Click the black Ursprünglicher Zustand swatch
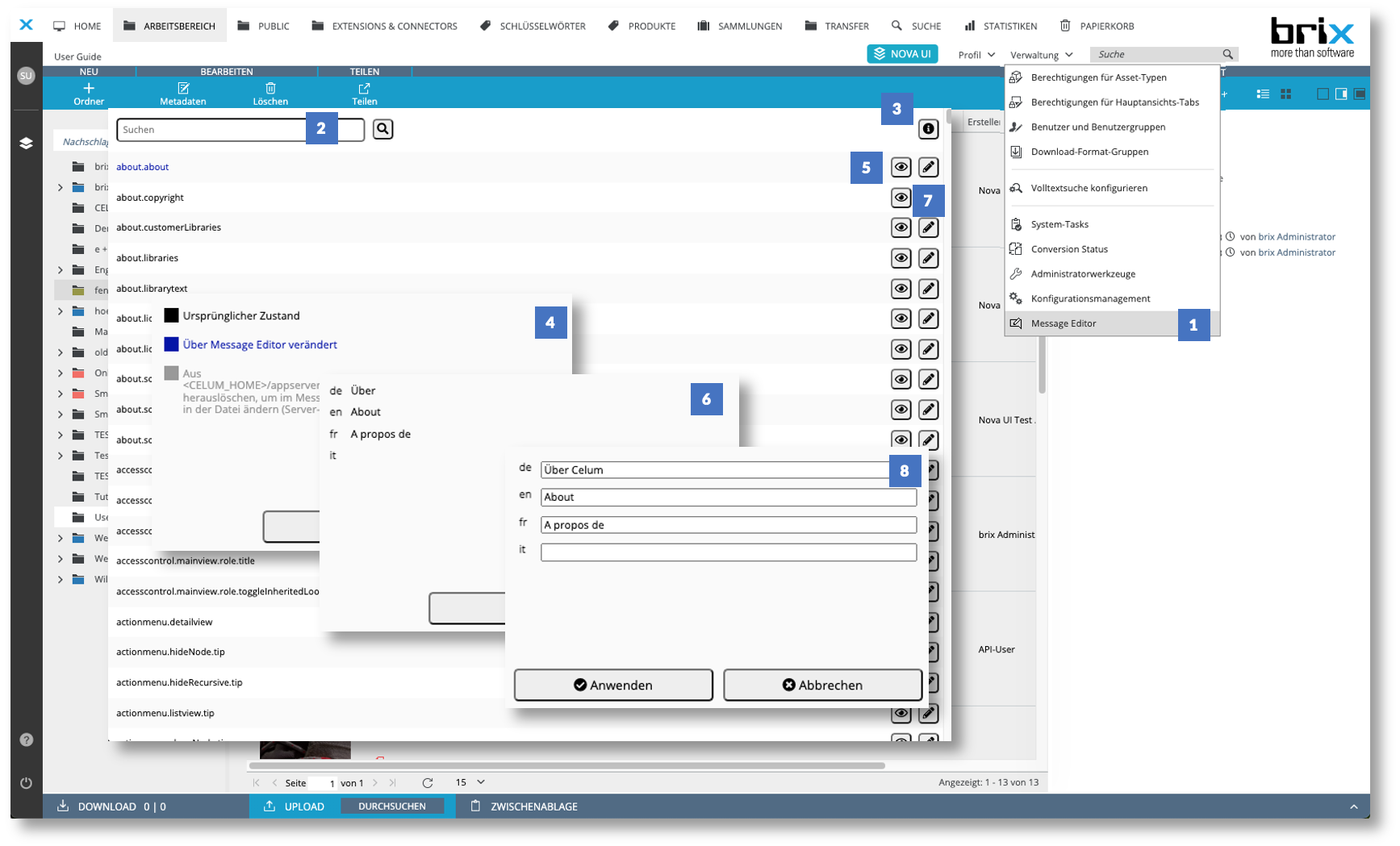The image size is (1400, 846). point(171,315)
